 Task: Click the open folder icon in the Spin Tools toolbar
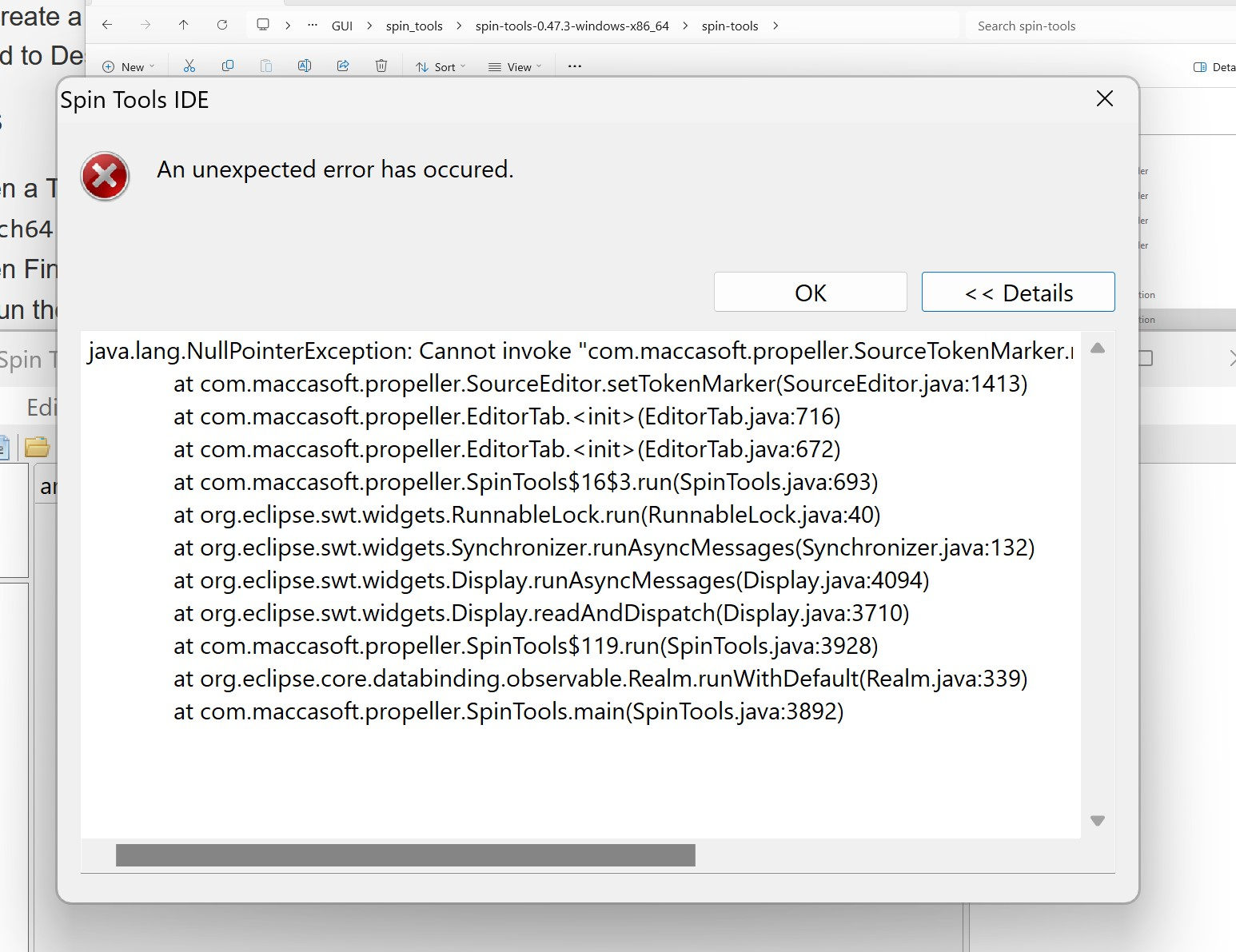coord(37,447)
